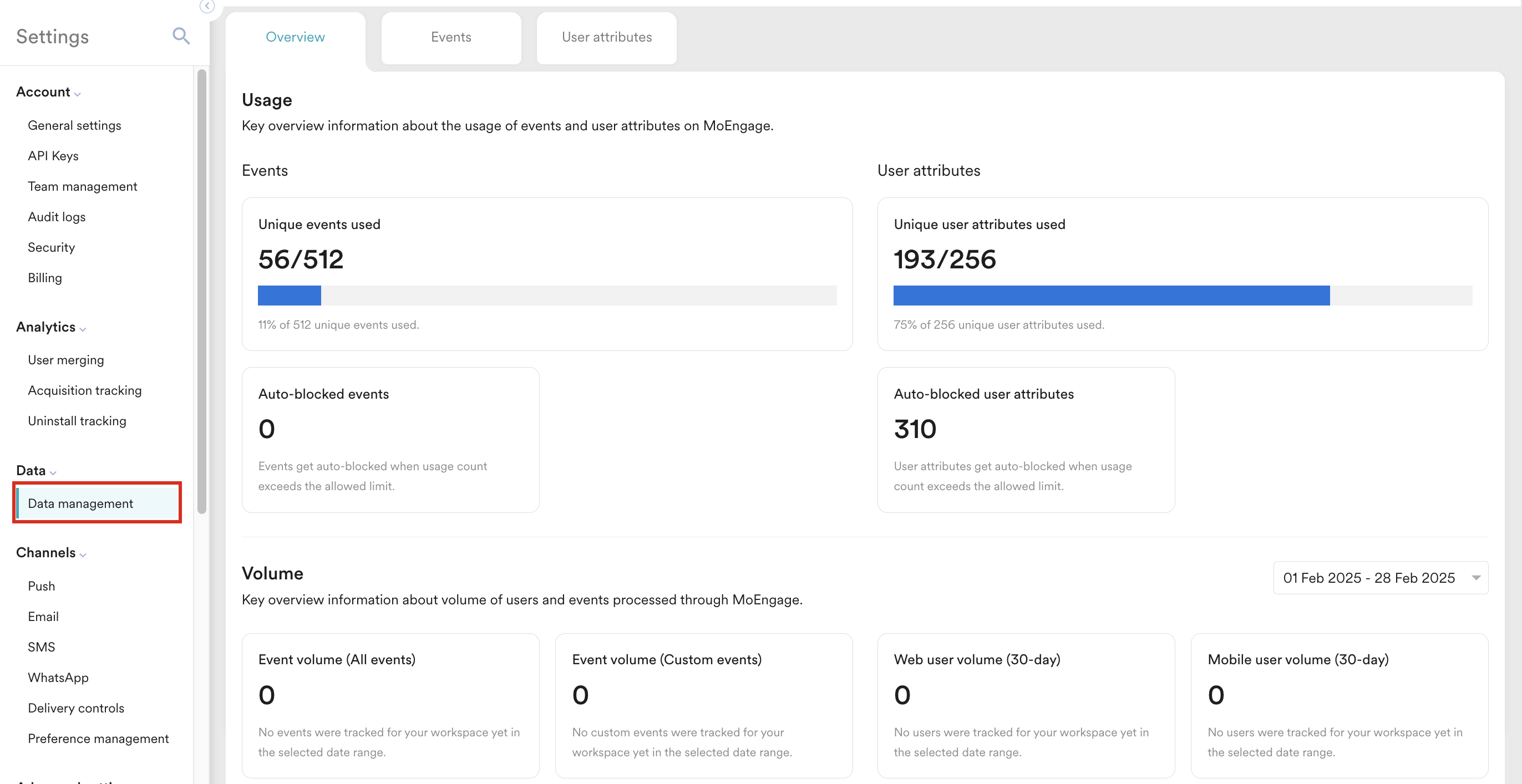Open Delivery controls settings
The width and height of the screenshot is (1522, 784).
[x=75, y=708]
